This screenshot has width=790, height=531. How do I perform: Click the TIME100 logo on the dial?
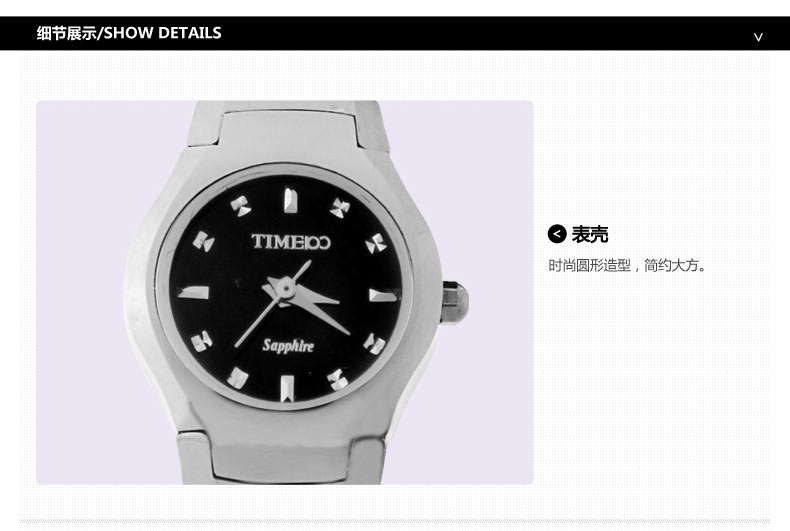pyautogui.click(x=285, y=241)
